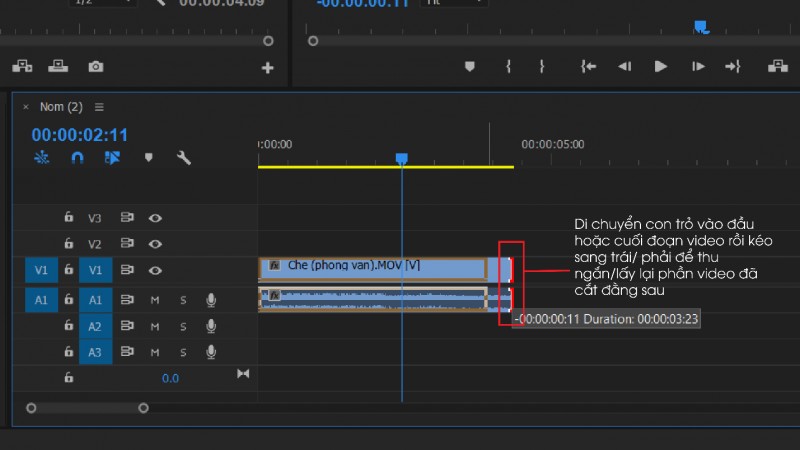Click the master track output icon

coord(243,374)
